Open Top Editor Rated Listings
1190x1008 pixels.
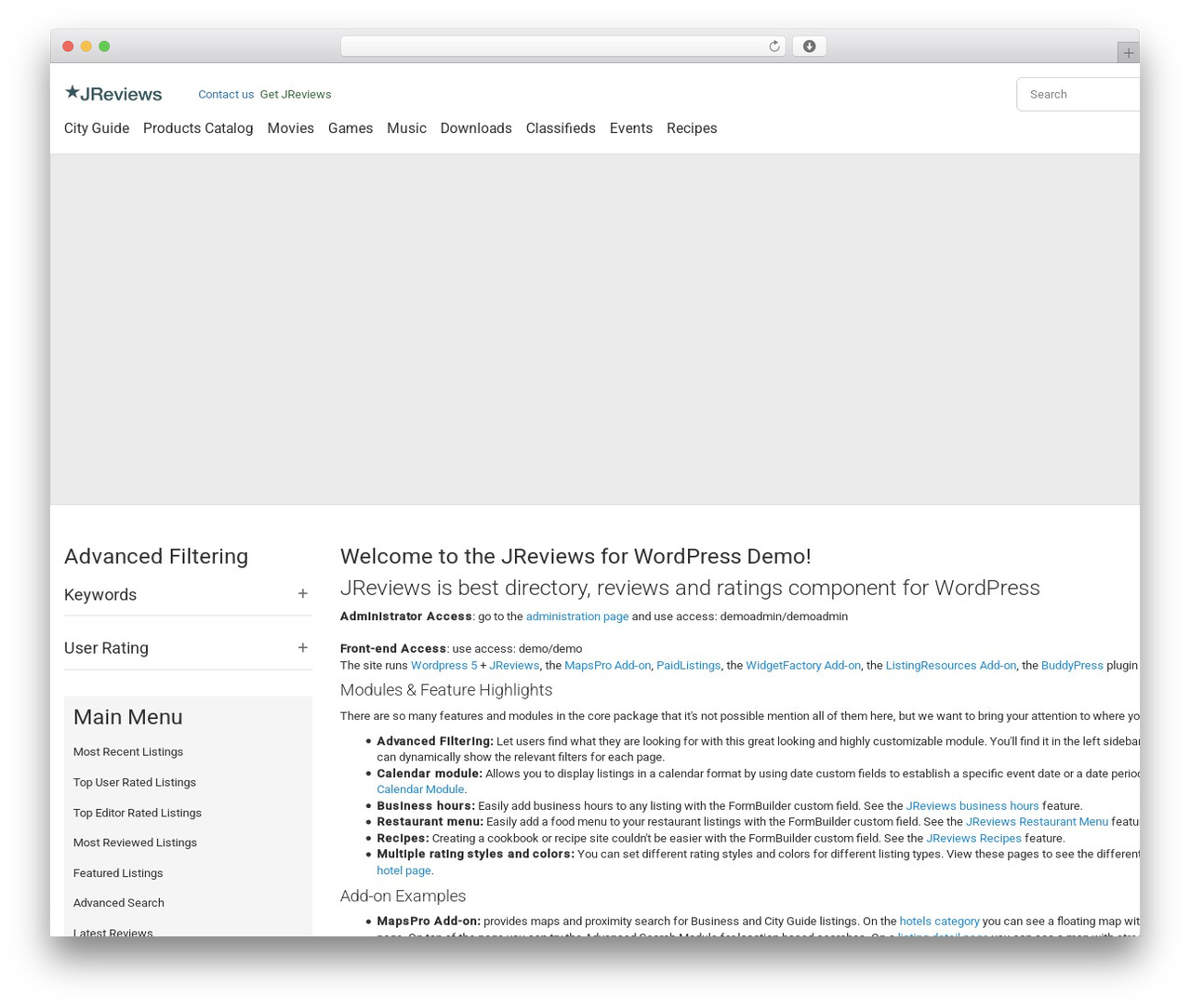138,813
